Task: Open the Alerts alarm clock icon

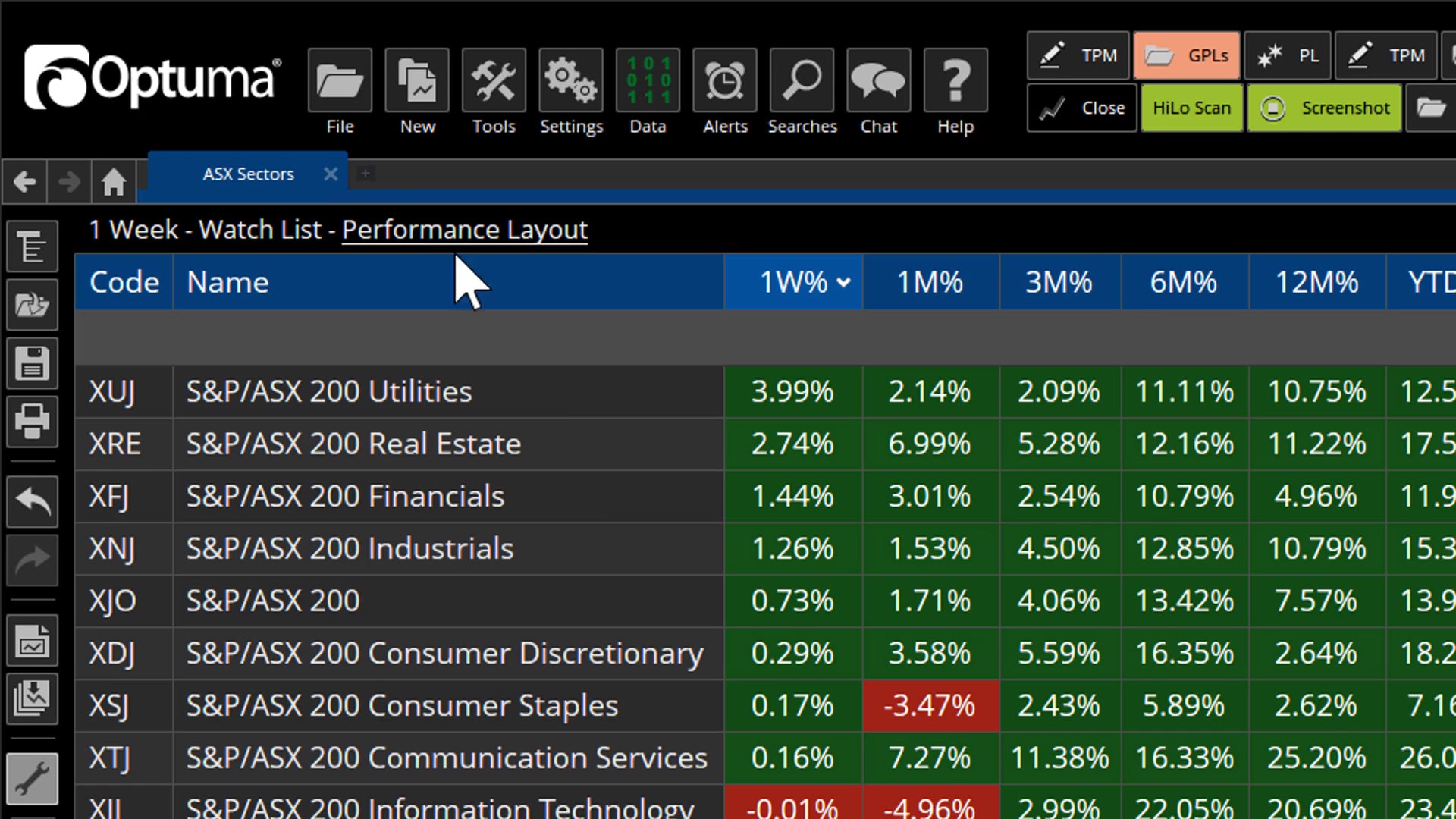Action: pyautogui.click(x=725, y=80)
